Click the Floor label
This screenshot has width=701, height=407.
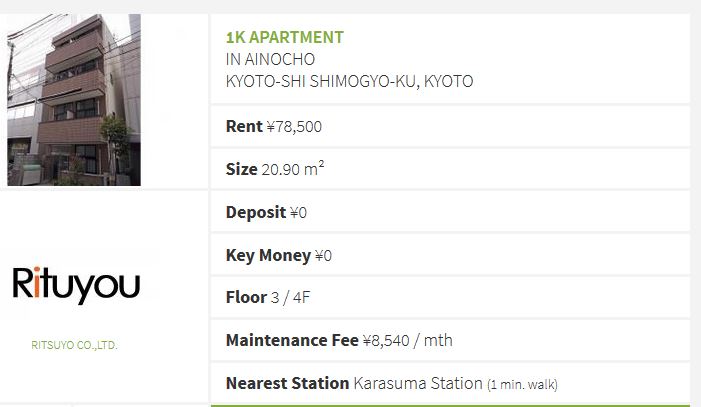(x=246, y=297)
